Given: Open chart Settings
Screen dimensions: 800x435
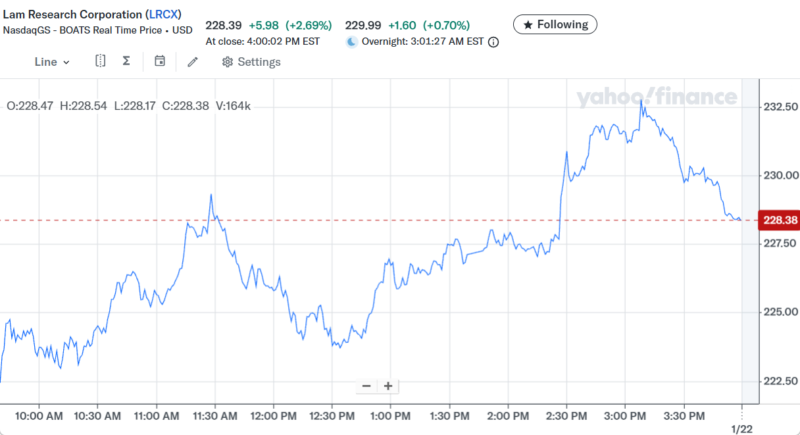Looking at the screenshot, I should point(251,62).
